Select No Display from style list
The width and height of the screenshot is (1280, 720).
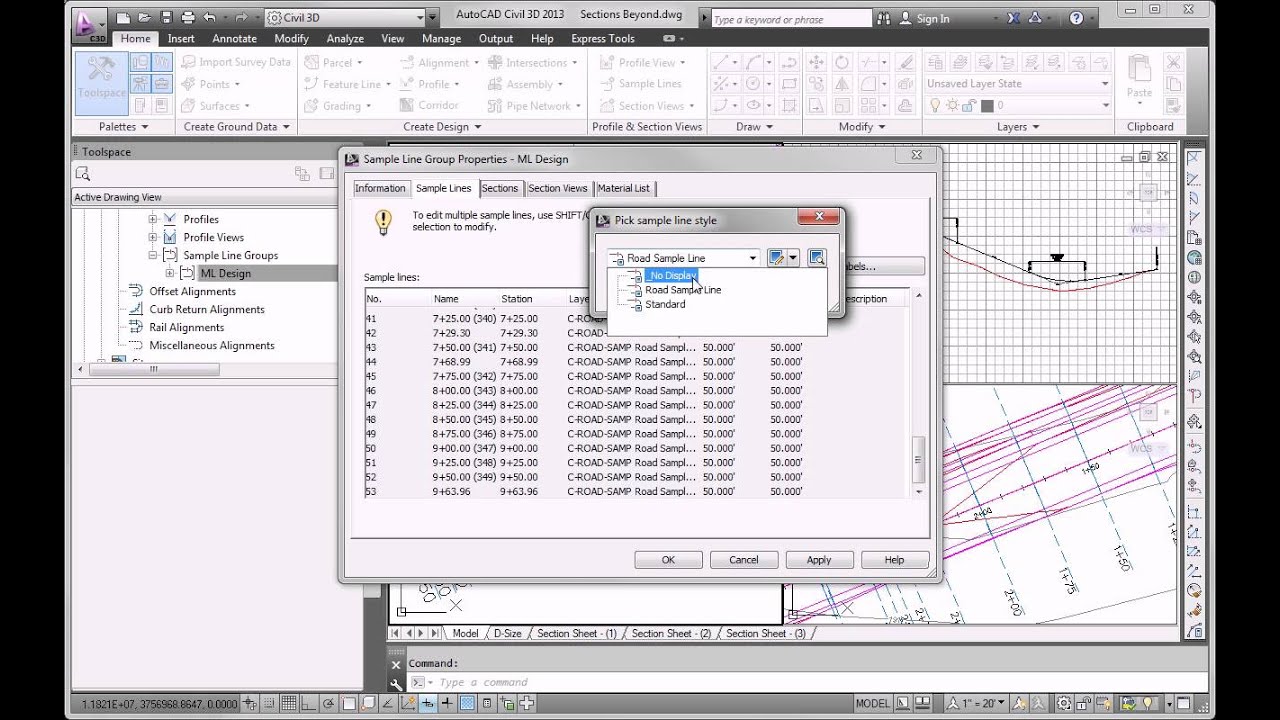pyautogui.click(x=673, y=275)
